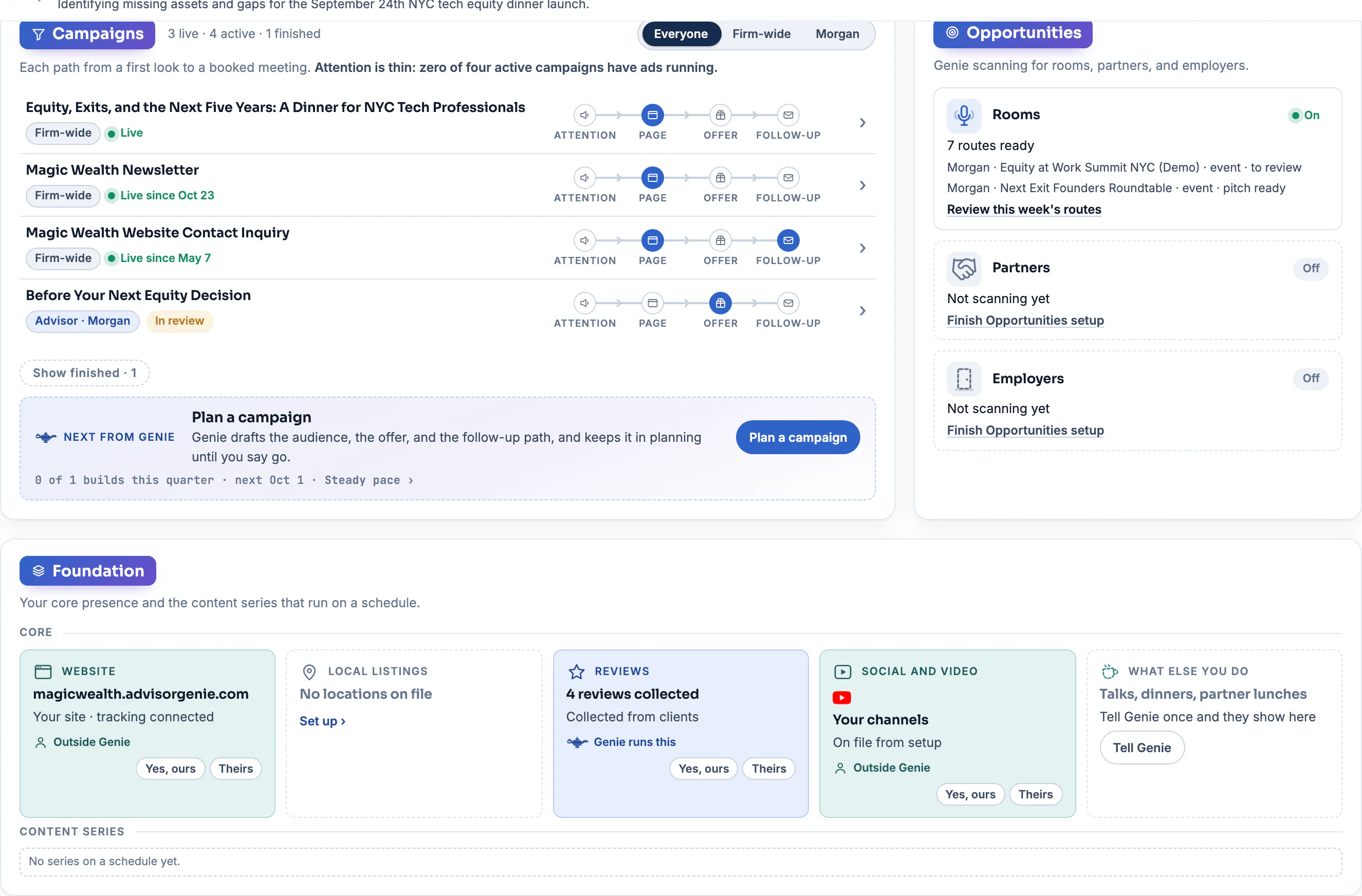Click the Offer icon for the Equity, Exits dinner campaign
The height and width of the screenshot is (896, 1362).
pyautogui.click(x=721, y=115)
